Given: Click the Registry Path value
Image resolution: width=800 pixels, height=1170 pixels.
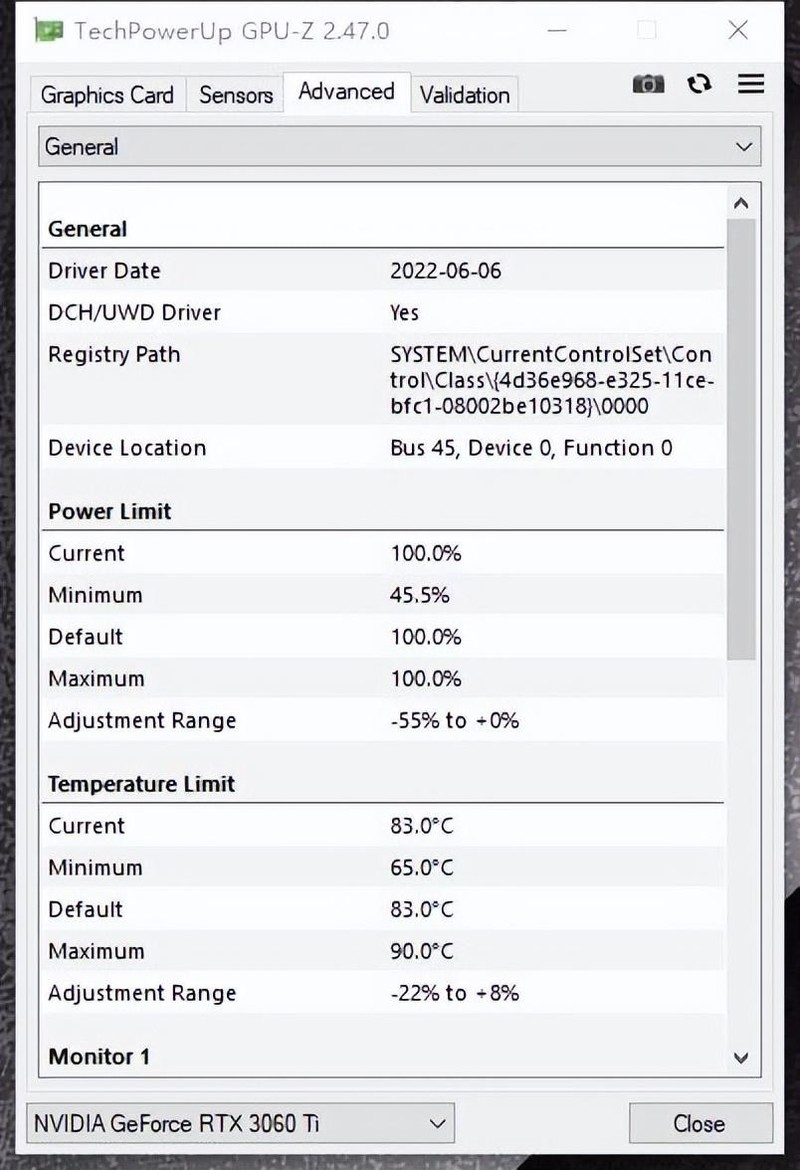Looking at the screenshot, I should 551,380.
